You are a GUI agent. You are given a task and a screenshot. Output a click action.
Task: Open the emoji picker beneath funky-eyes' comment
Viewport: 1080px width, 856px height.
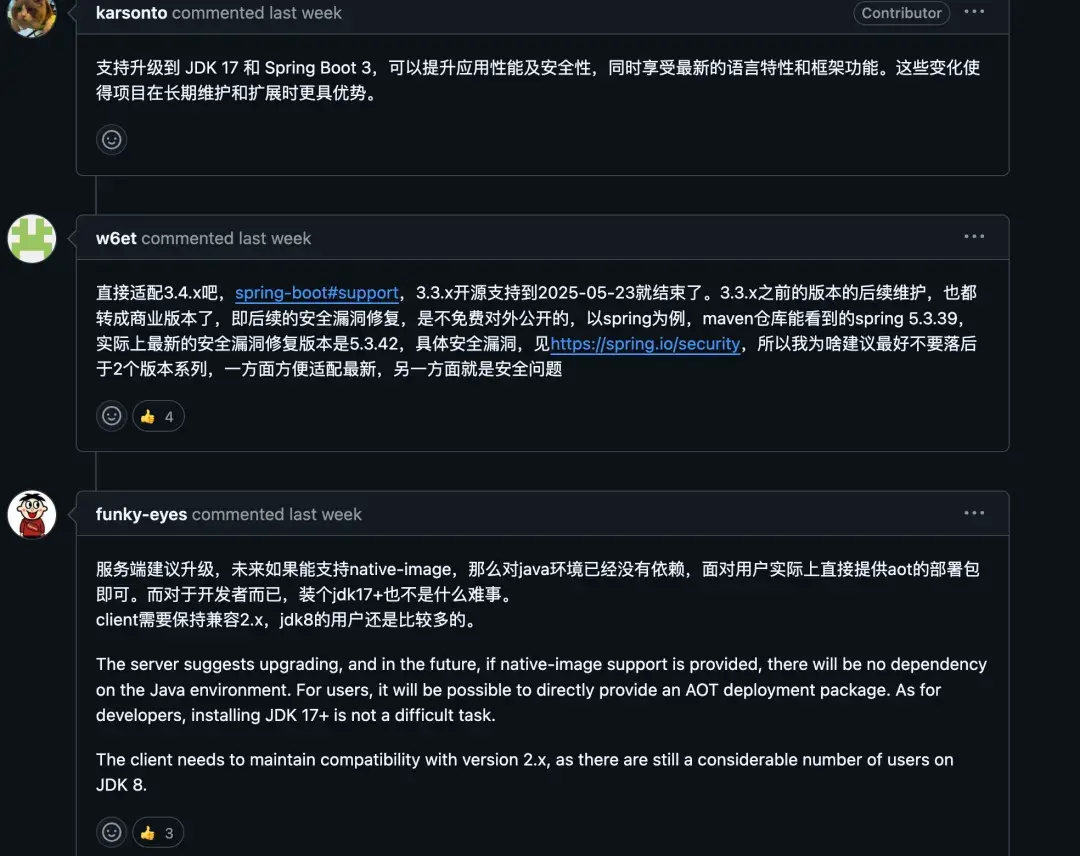coord(111,832)
